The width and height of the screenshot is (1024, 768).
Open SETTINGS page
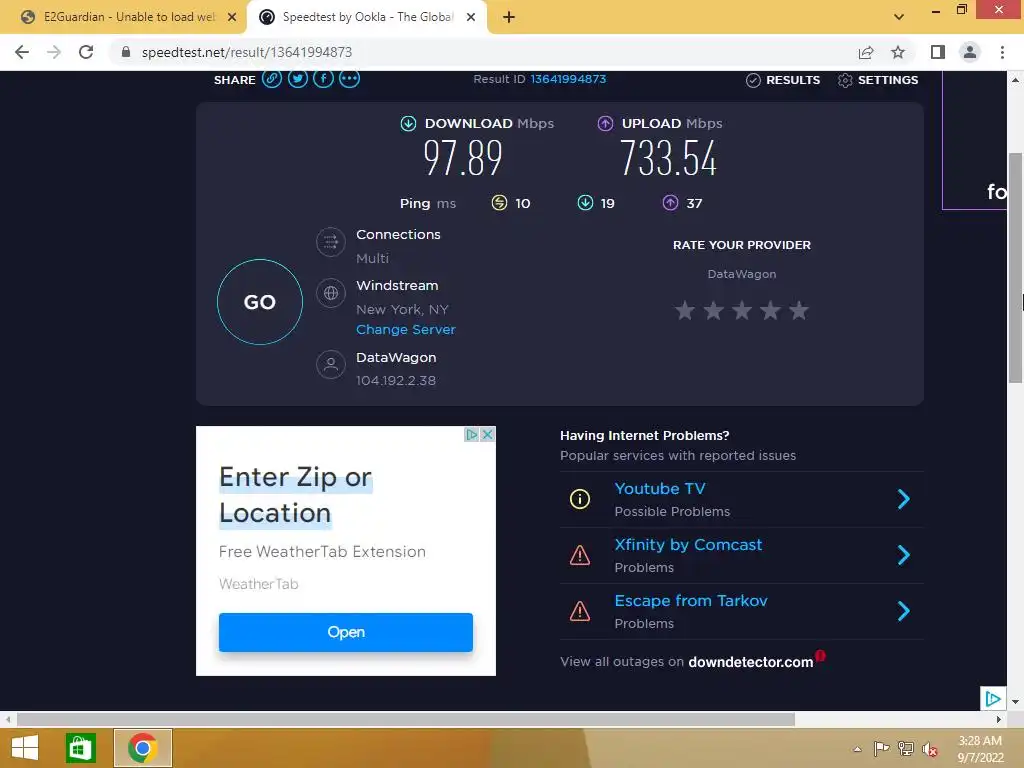tap(878, 80)
